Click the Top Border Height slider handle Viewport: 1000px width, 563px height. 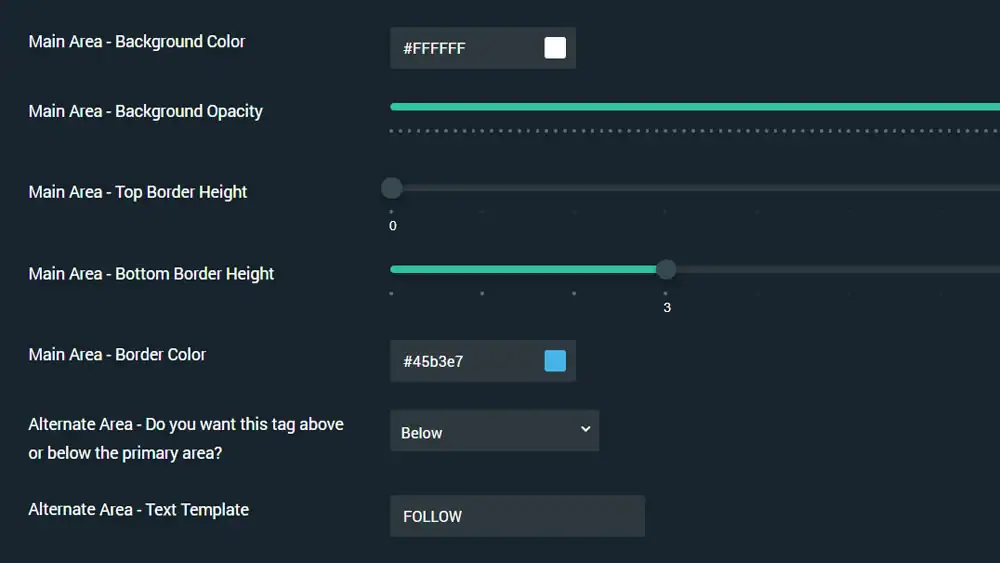[392, 188]
